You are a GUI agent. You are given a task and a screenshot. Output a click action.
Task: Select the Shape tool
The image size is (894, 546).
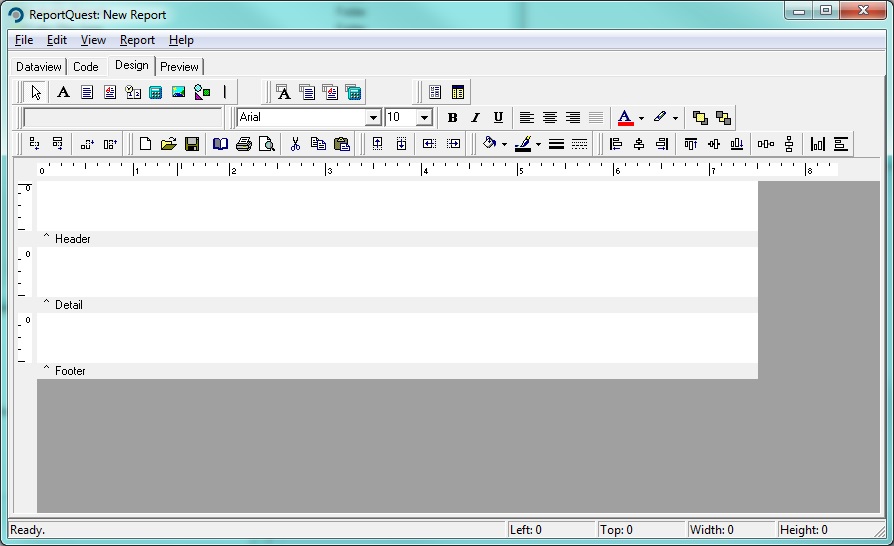tap(202, 92)
